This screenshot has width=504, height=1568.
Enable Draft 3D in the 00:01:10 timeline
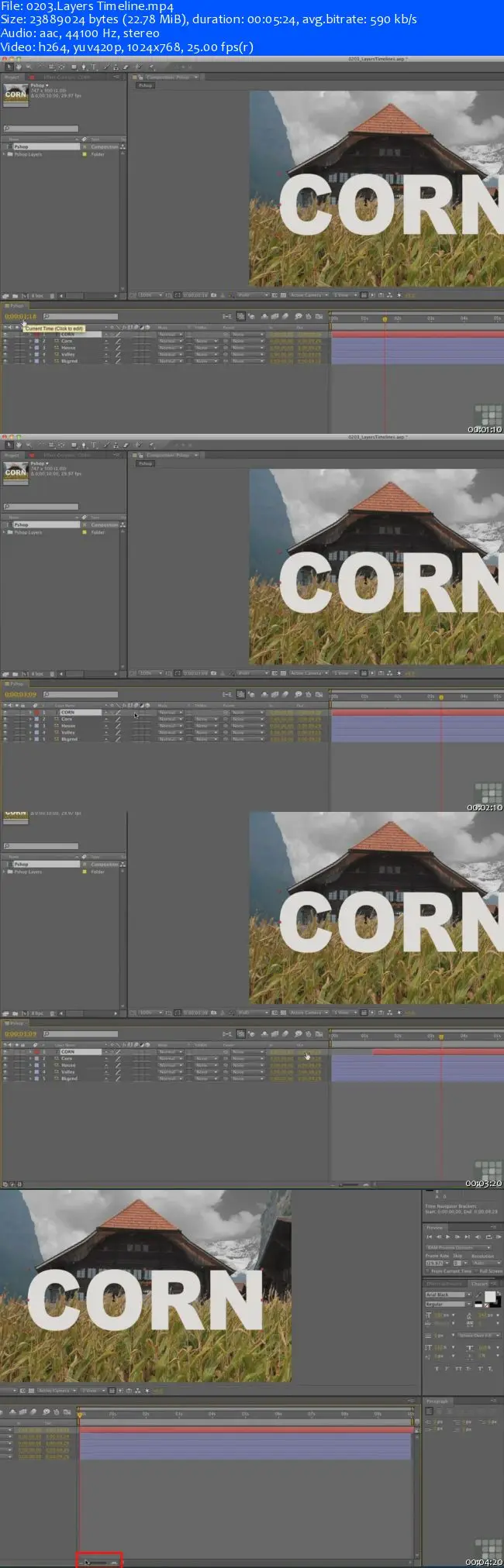pyautogui.click(x=253, y=316)
